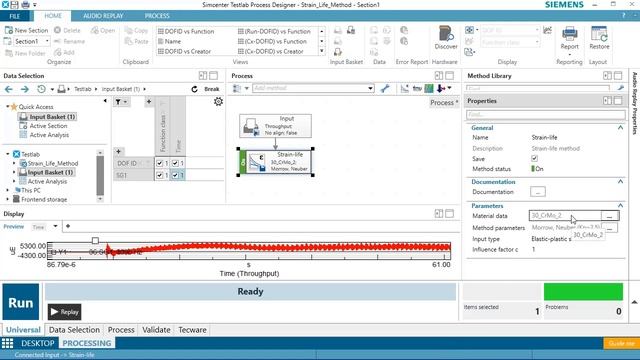Image resolution: width=640 pixels, height=360 pixels.
Task: Collapse the Parameters properties section
Action: (x=620, y=205)
